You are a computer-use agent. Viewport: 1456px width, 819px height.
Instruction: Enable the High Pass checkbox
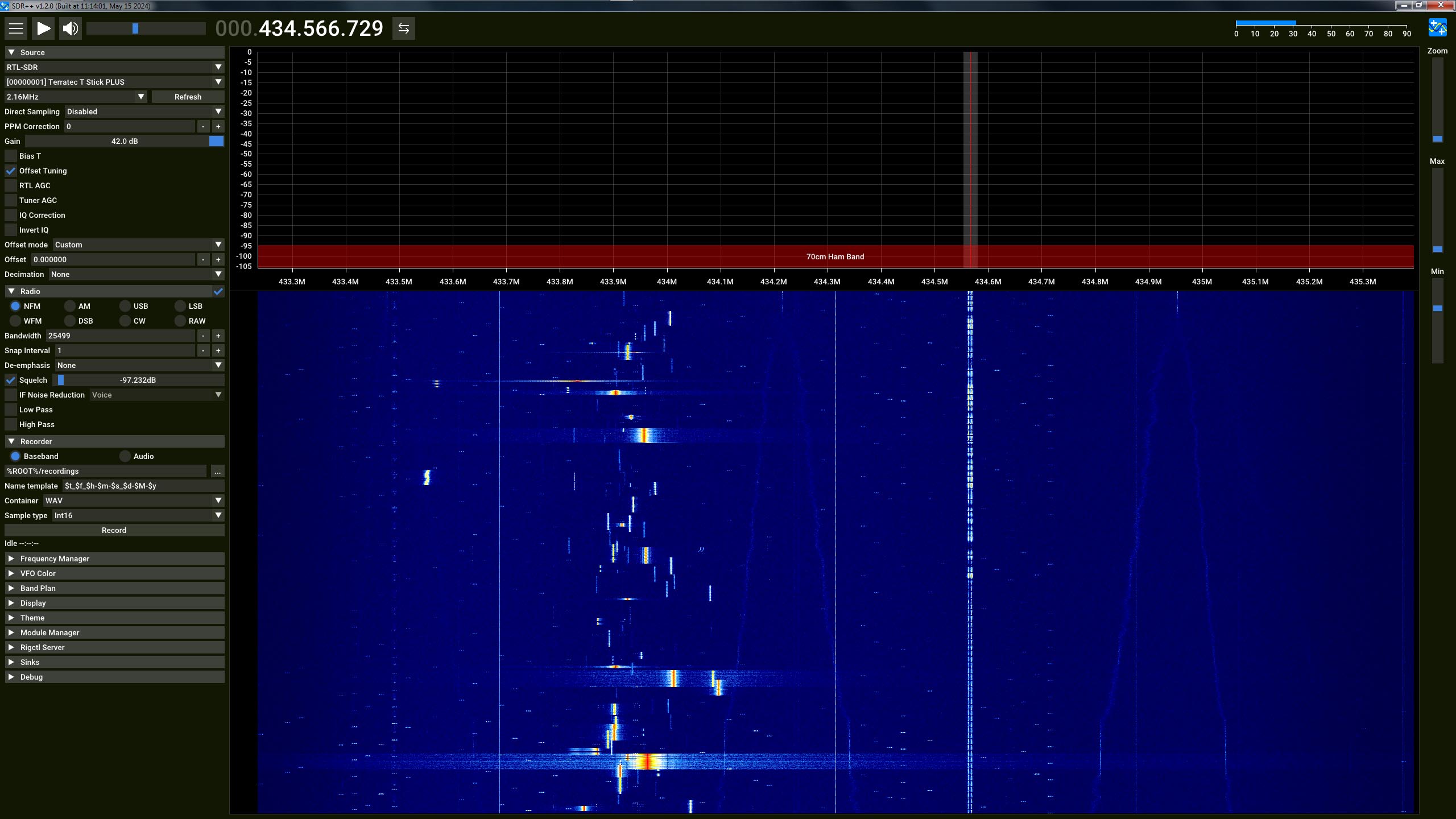pyautogui.click(x=11, y=424)
